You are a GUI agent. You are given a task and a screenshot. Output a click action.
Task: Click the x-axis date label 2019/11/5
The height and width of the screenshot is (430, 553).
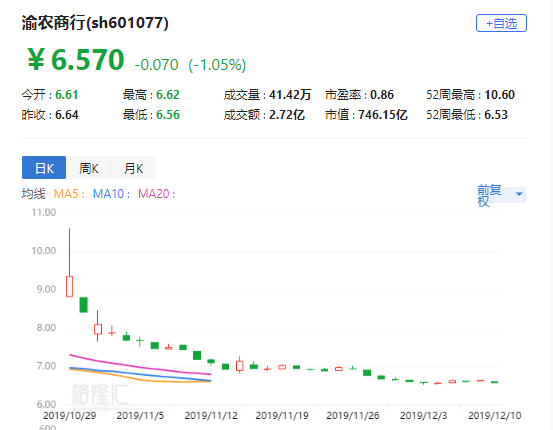[x=140, y=416]
